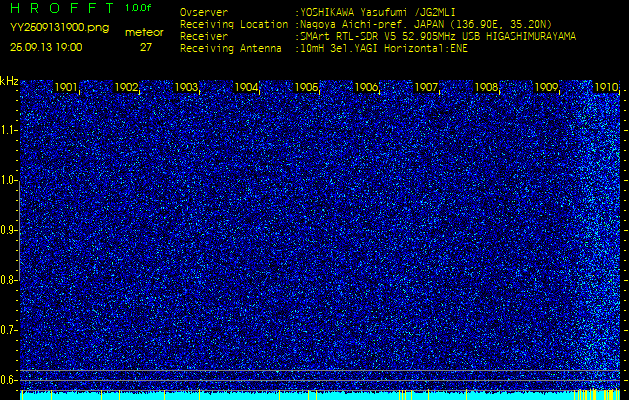Click the kHz axis unit label
Viewport: 629px width, 400px height.
click(9, 81)
